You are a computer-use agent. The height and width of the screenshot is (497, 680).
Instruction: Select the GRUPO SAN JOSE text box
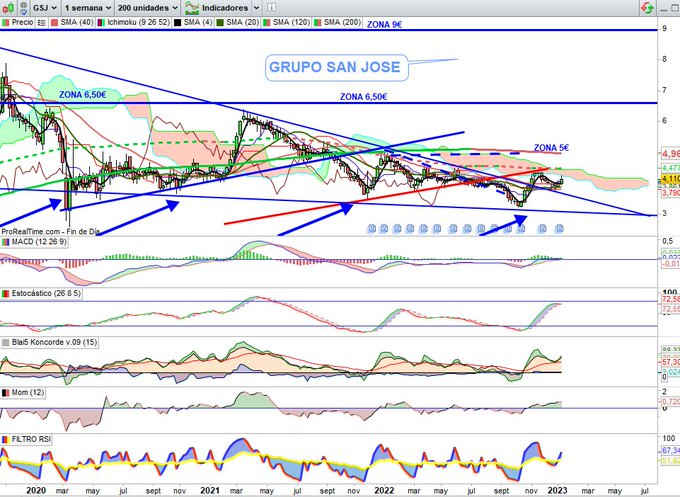337,67
